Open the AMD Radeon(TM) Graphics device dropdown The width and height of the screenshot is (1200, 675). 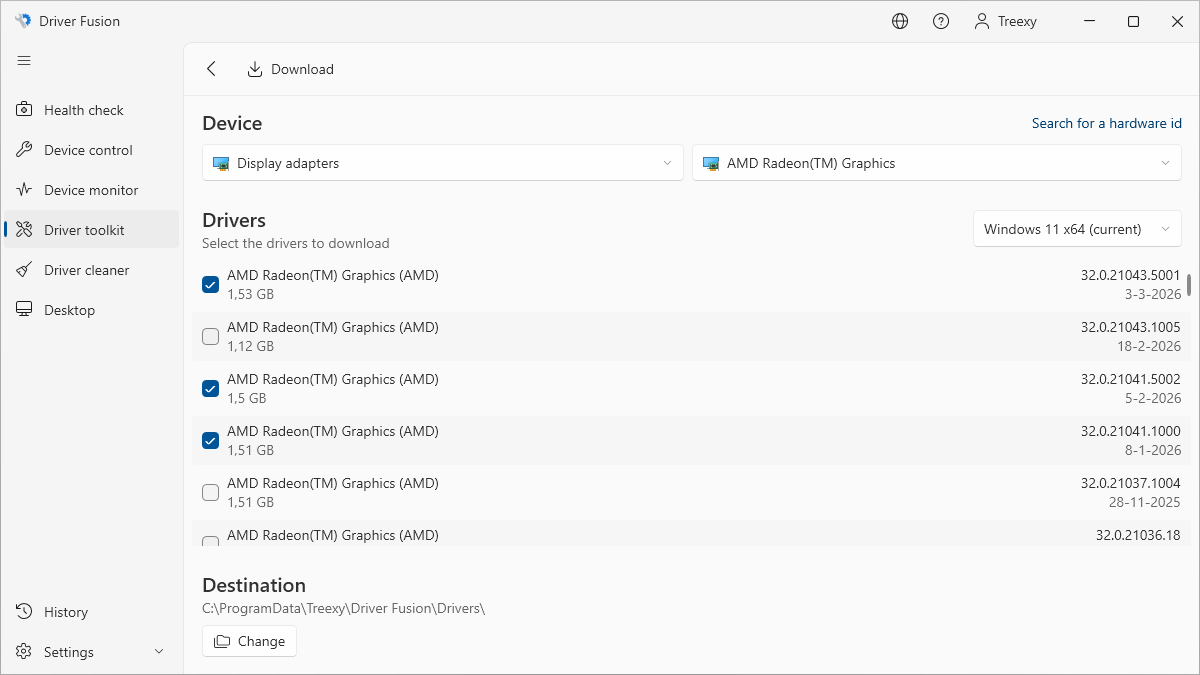[936, 163]
